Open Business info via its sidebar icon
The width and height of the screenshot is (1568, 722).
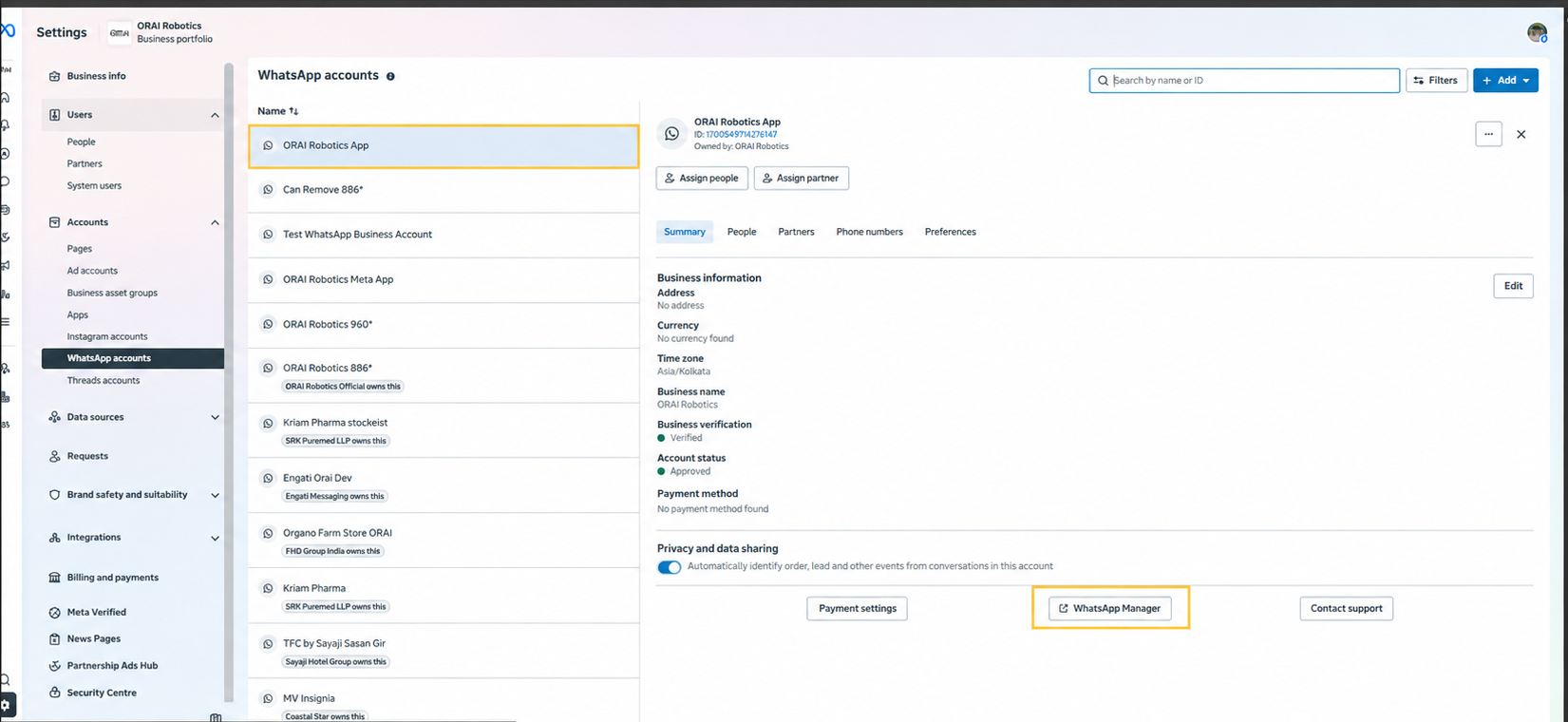[x=54, y=76]
